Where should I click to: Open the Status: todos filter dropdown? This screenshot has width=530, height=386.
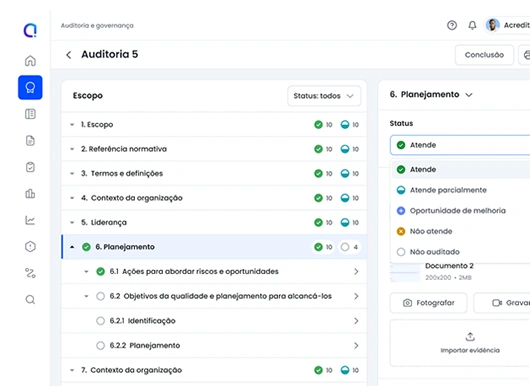[x=324, y=96]
